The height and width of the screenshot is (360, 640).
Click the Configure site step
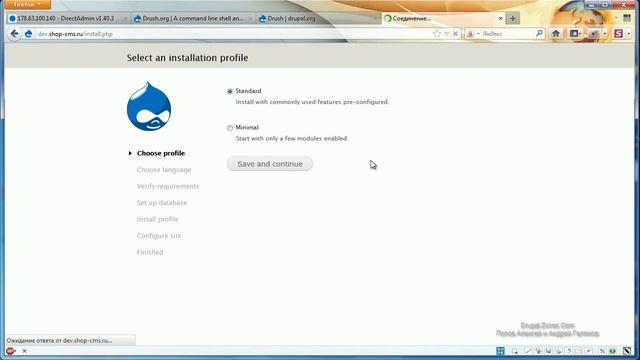(159, 236)
